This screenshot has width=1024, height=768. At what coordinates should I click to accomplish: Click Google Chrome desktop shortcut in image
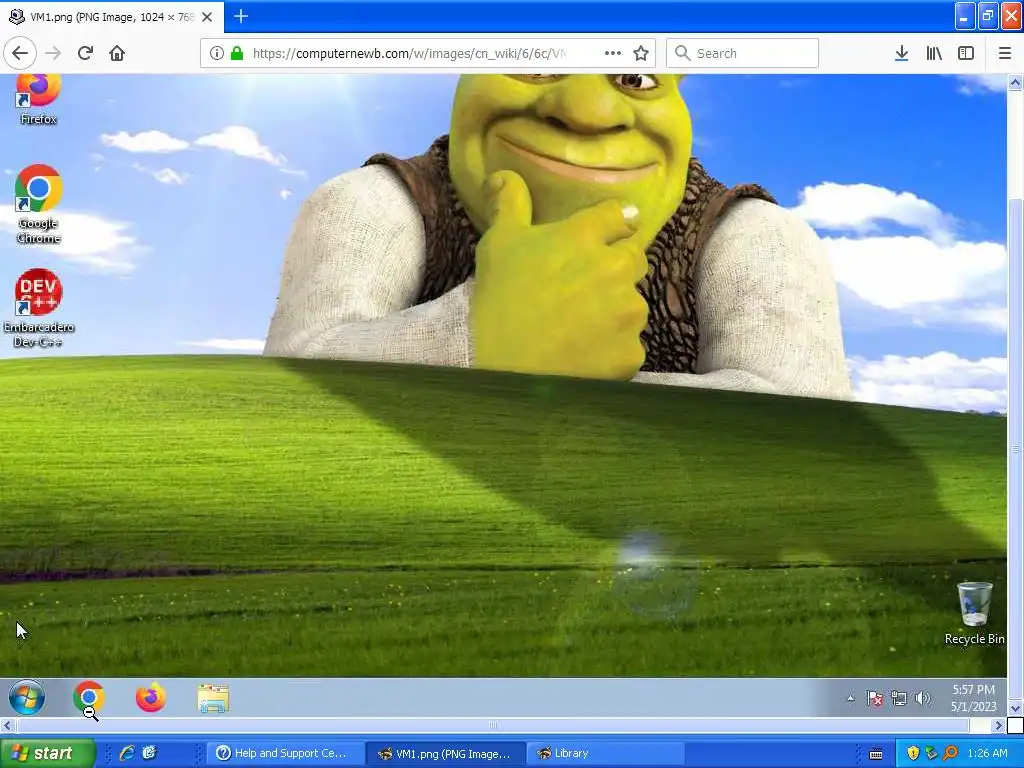point(38,204)
